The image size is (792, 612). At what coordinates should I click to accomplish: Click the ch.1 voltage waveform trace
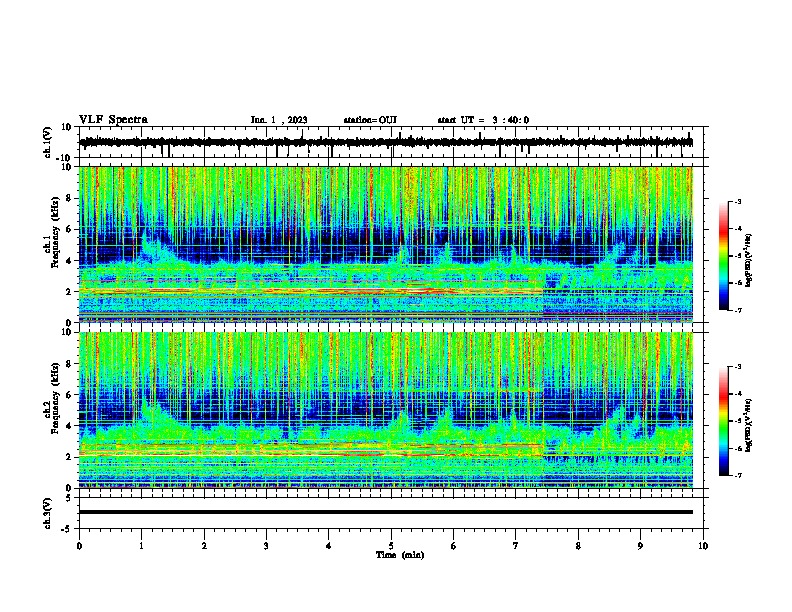coord(386,142)
